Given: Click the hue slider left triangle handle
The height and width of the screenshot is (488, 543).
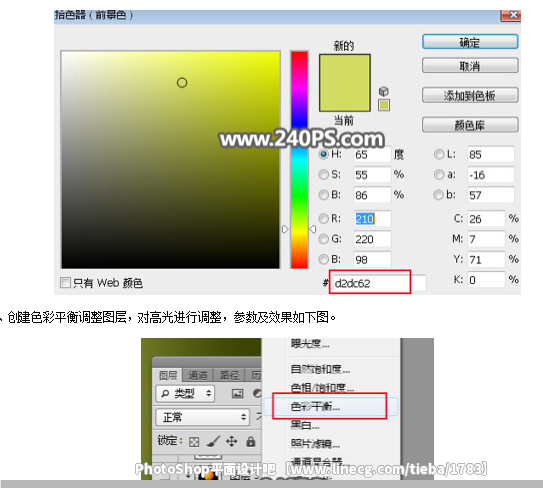Looking at the screenshot, I should (285, 229).
